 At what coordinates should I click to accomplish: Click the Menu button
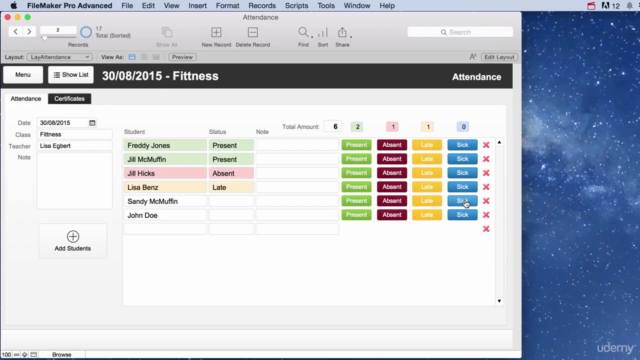click(23, 75)
